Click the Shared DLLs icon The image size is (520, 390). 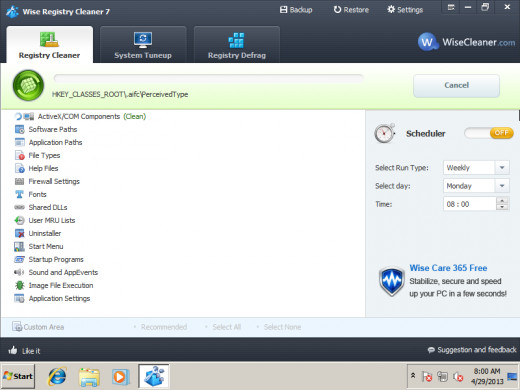(20, 207)
